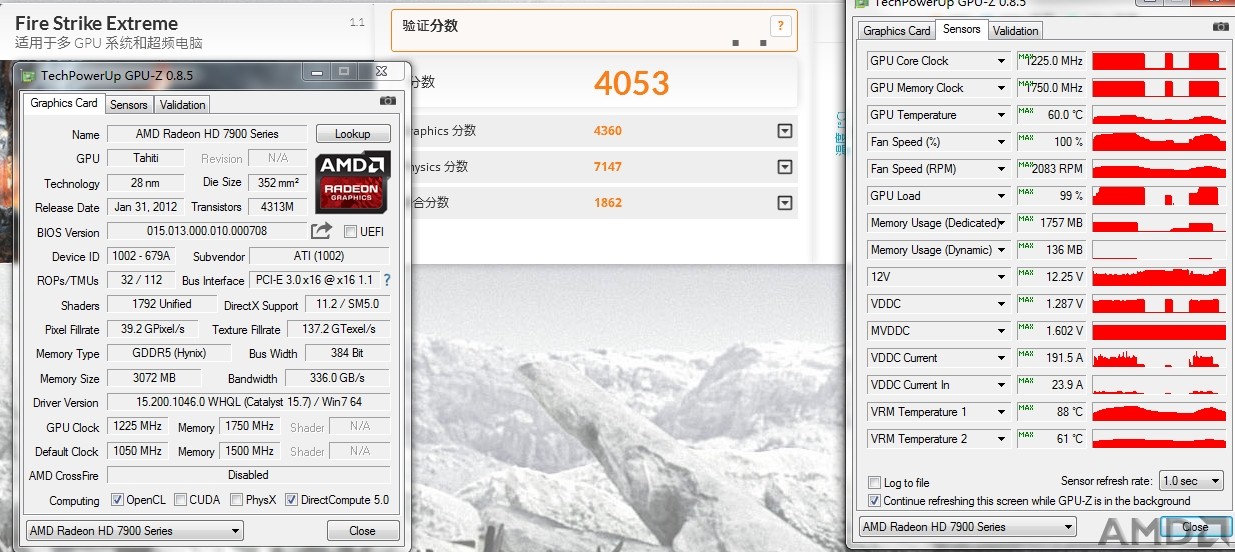Open the MVDDC sensor dropdown
This screenshot has height=552, width=1235.
coord(1001,331)
